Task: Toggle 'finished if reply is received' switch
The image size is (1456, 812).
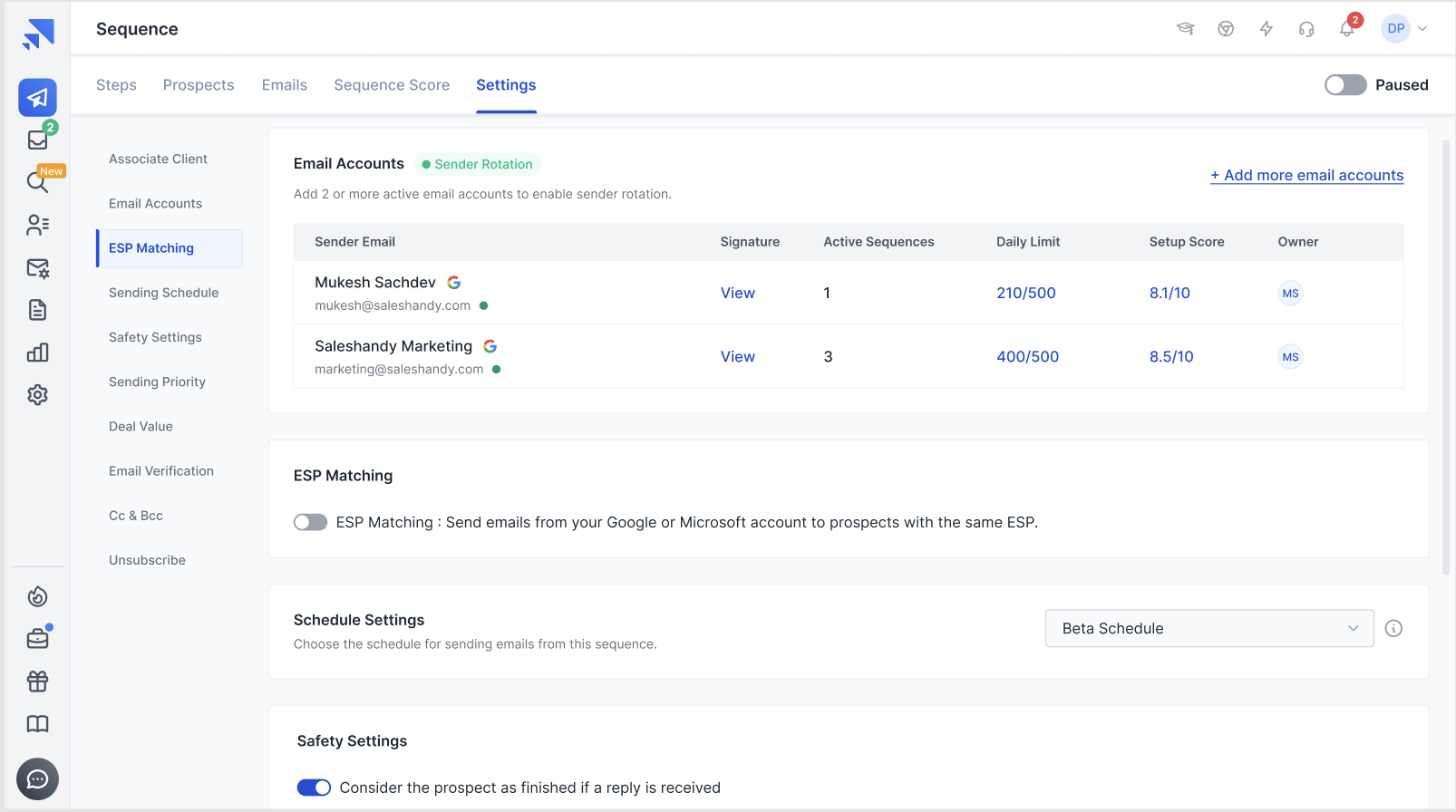Action: point(315,788)
